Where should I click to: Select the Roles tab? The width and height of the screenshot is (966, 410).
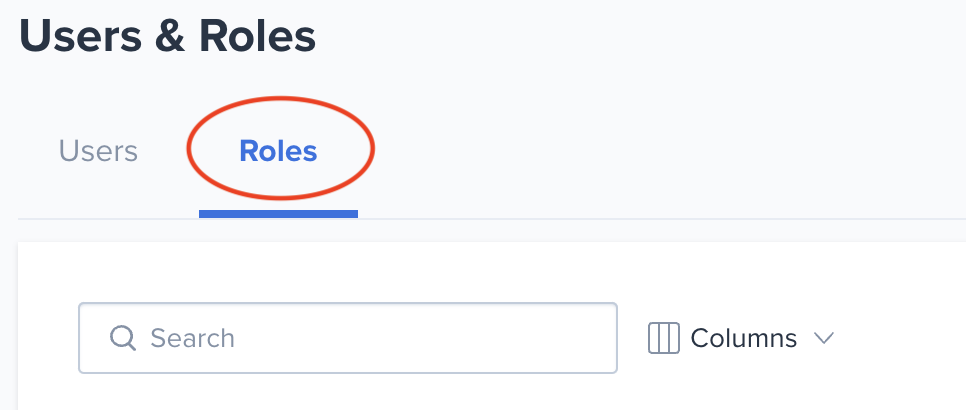(x=278, y=151)
